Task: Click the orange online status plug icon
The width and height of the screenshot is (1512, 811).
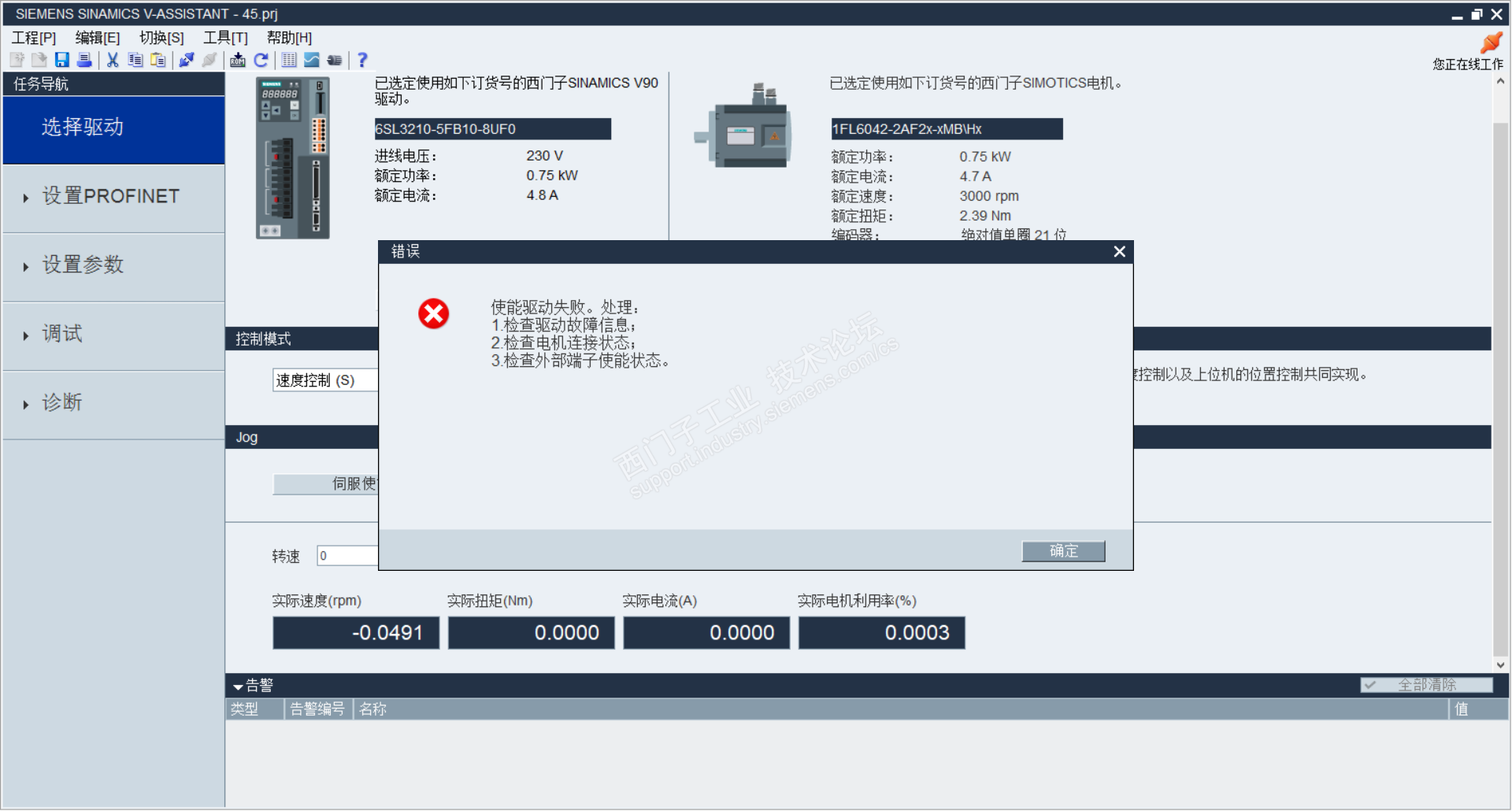Action: click(x=1491, y=43)
